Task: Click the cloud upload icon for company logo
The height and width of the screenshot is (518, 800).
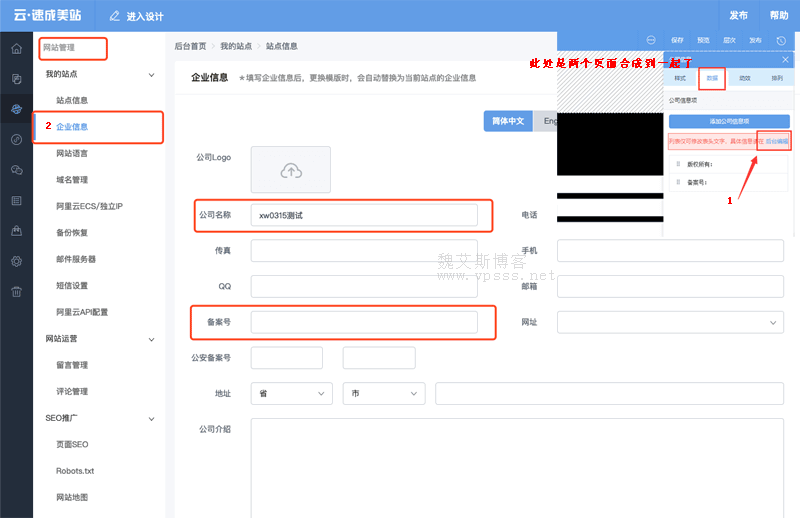Action: pos(290,170)
